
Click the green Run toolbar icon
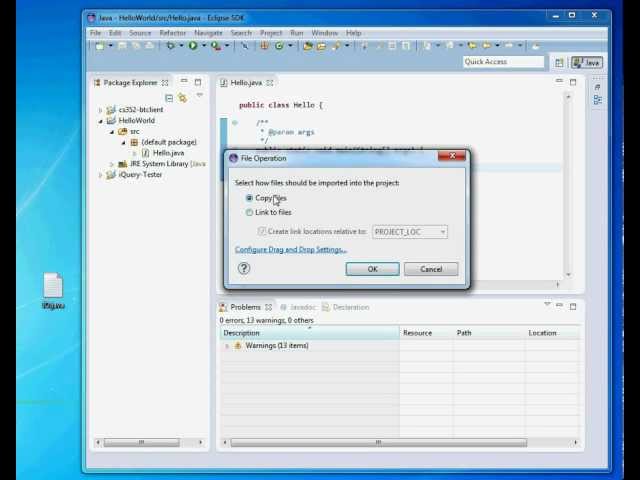193,46
